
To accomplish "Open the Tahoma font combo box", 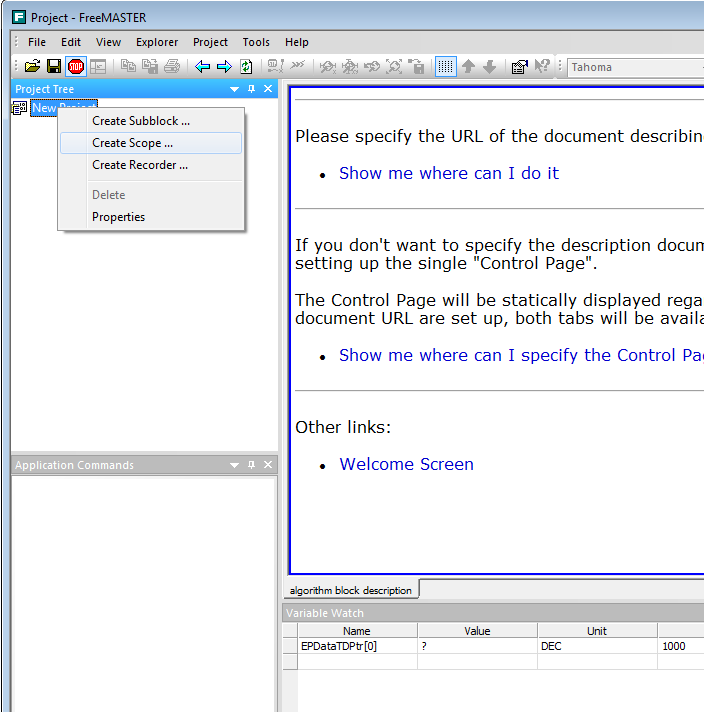I will click(636, 67).
